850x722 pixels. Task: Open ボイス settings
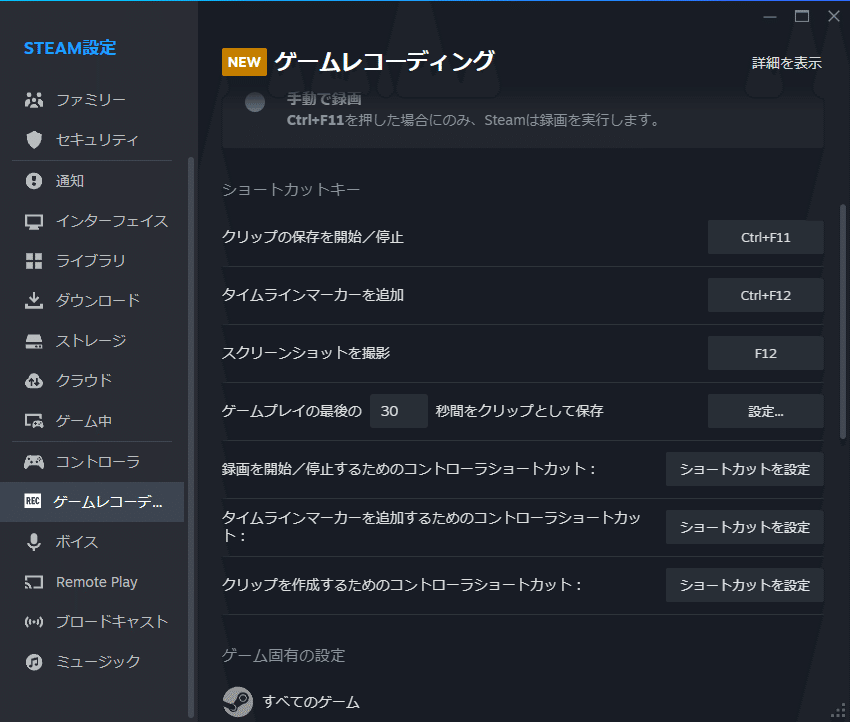coord(92,542)
